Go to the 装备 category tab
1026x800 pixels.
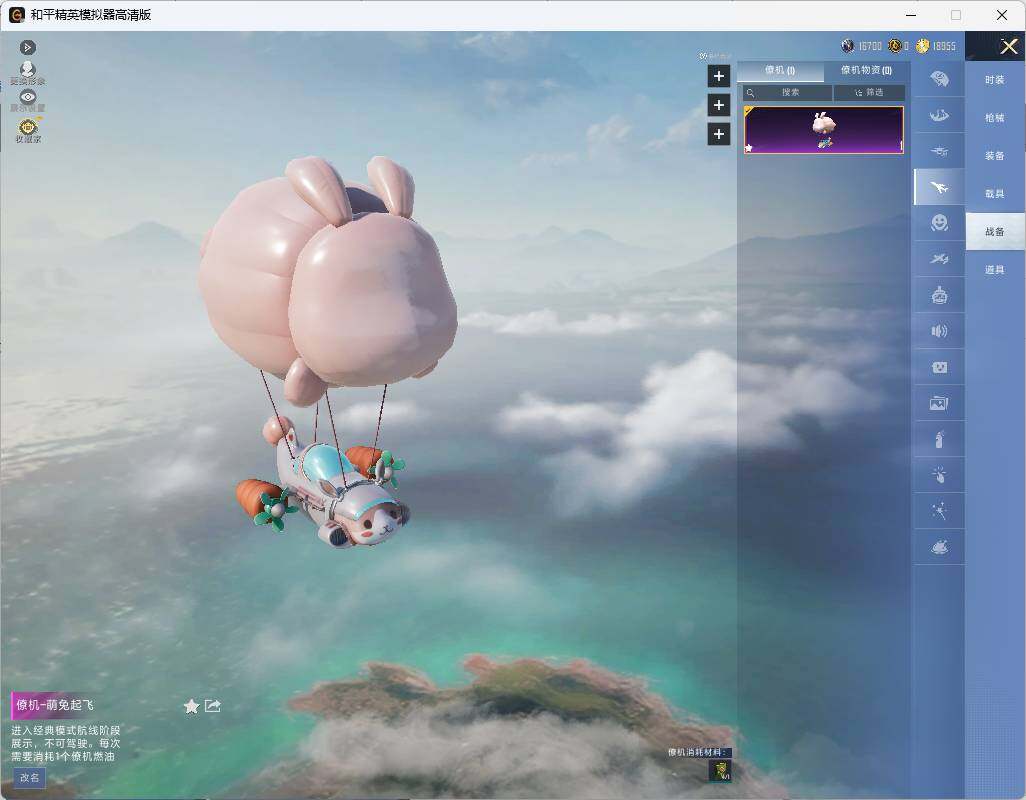click(x=995, y=156)
